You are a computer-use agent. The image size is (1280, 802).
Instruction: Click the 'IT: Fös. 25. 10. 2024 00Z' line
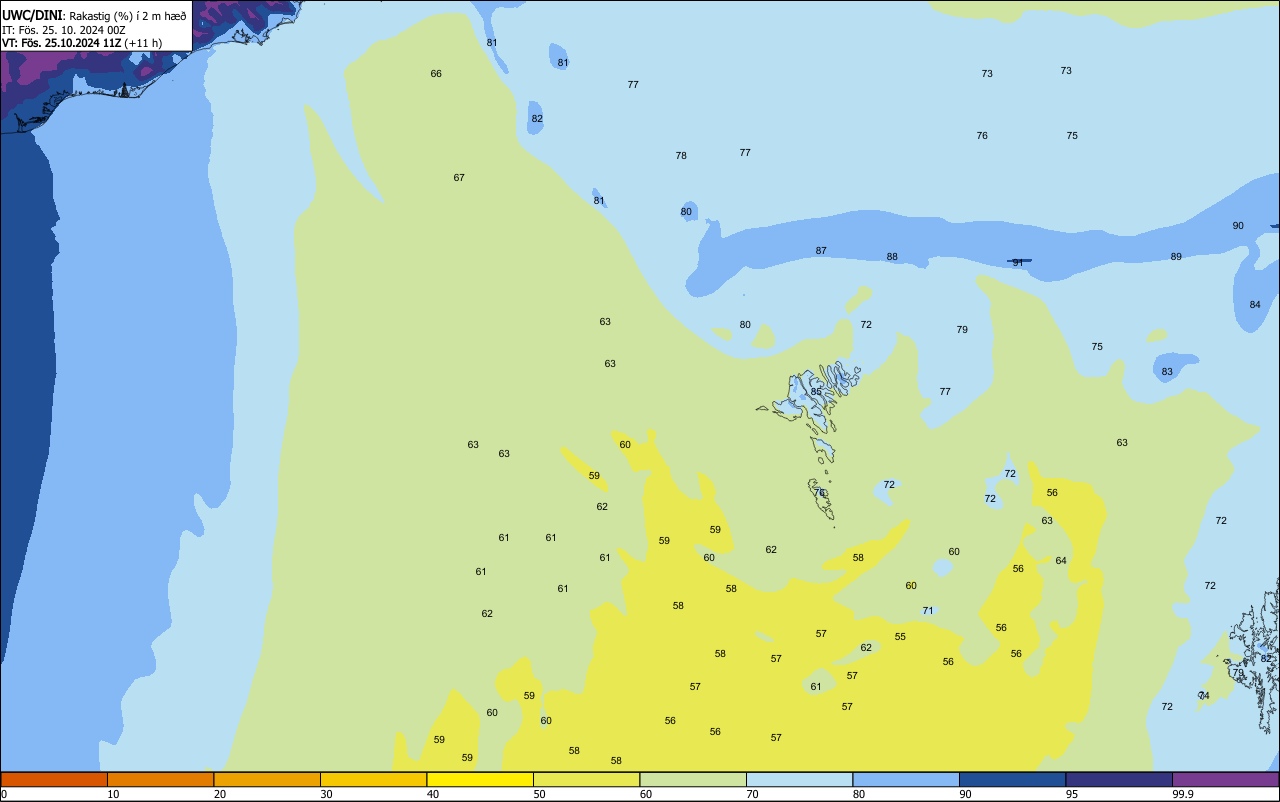(x=66, y=30)
